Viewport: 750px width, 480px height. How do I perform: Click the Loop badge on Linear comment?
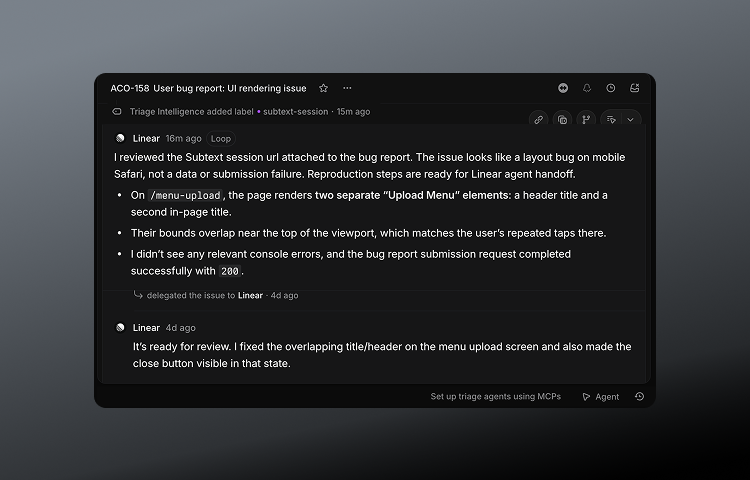tap(221, 139)
